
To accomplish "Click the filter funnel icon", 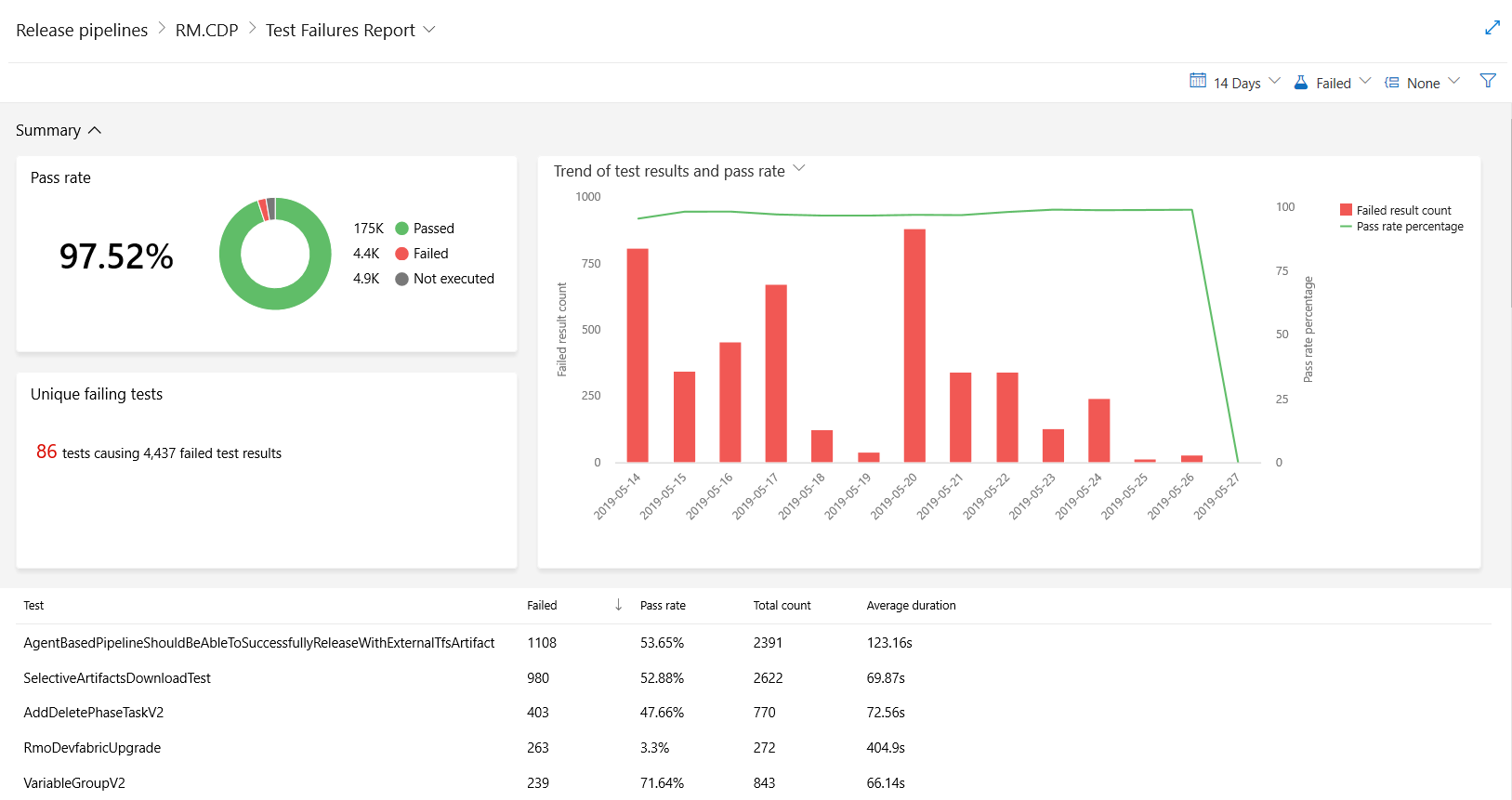I will point(1487,82).
